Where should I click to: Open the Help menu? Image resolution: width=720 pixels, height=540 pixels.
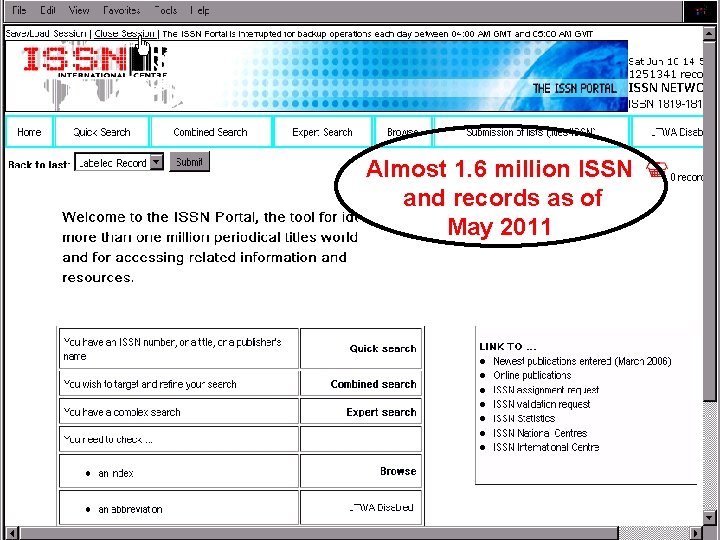(x=200, y=10)
